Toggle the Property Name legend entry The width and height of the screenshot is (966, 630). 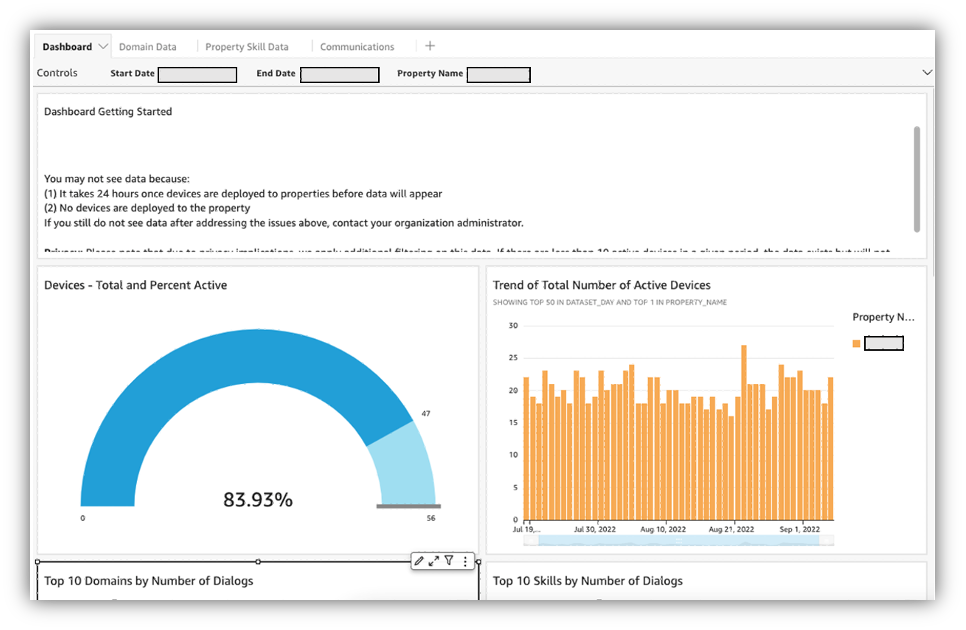click(x=884, y=342)
